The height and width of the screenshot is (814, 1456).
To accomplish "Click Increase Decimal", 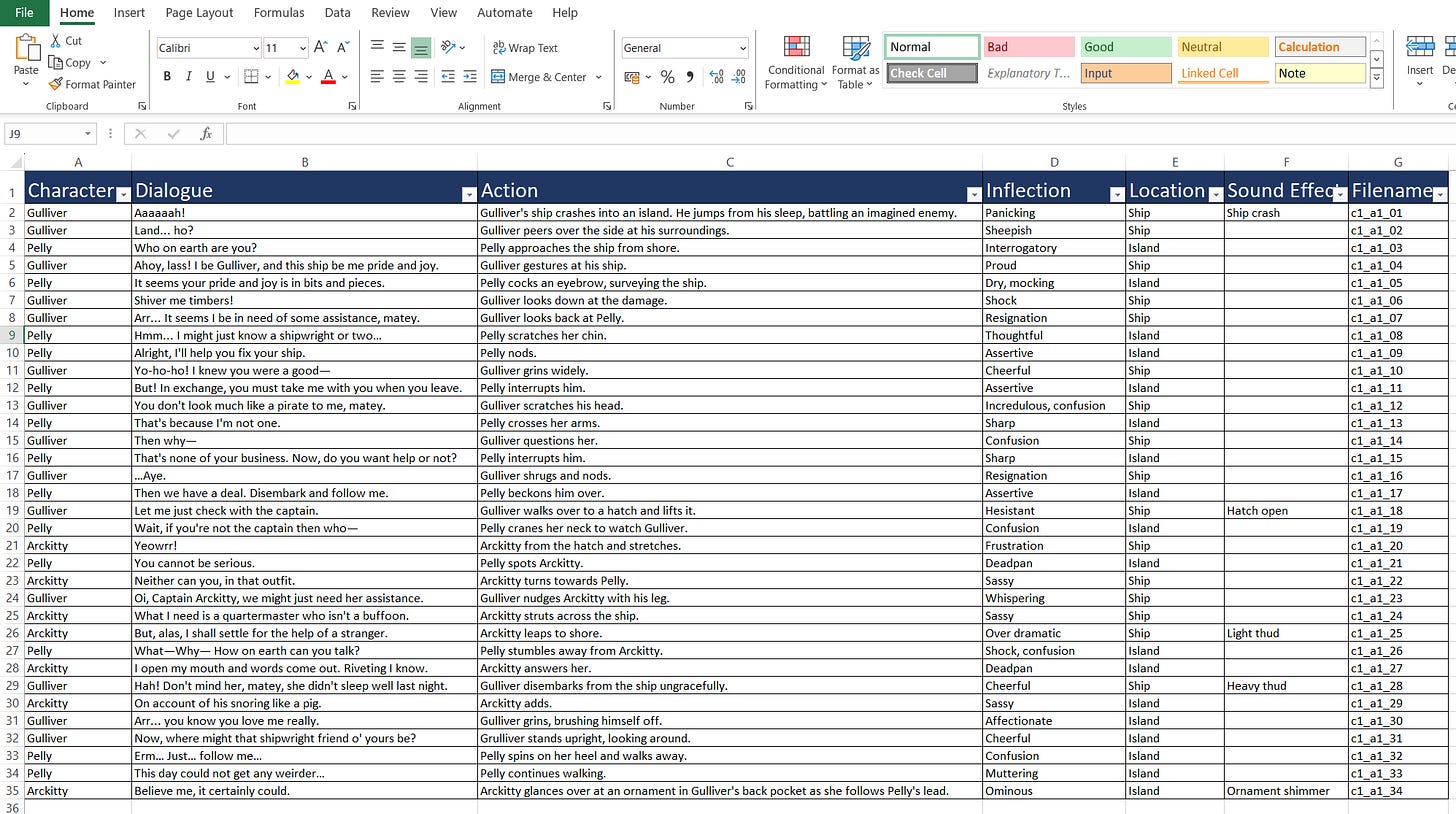I will [716, 77].
